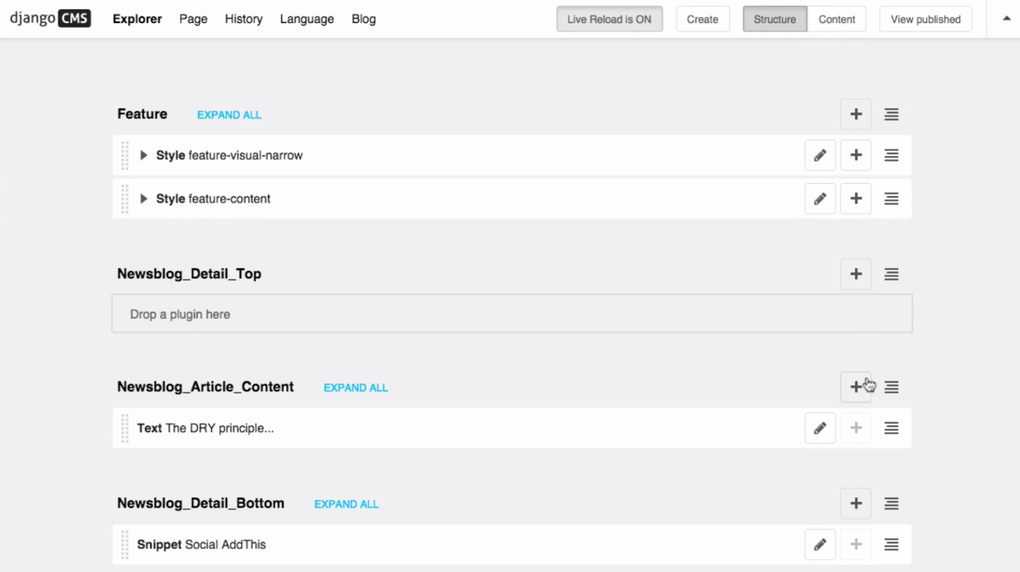Click the pencil edit icon for Style feature-visual-narrow
The height and width of the screenshot is (572, 1020).
(820, 155)
